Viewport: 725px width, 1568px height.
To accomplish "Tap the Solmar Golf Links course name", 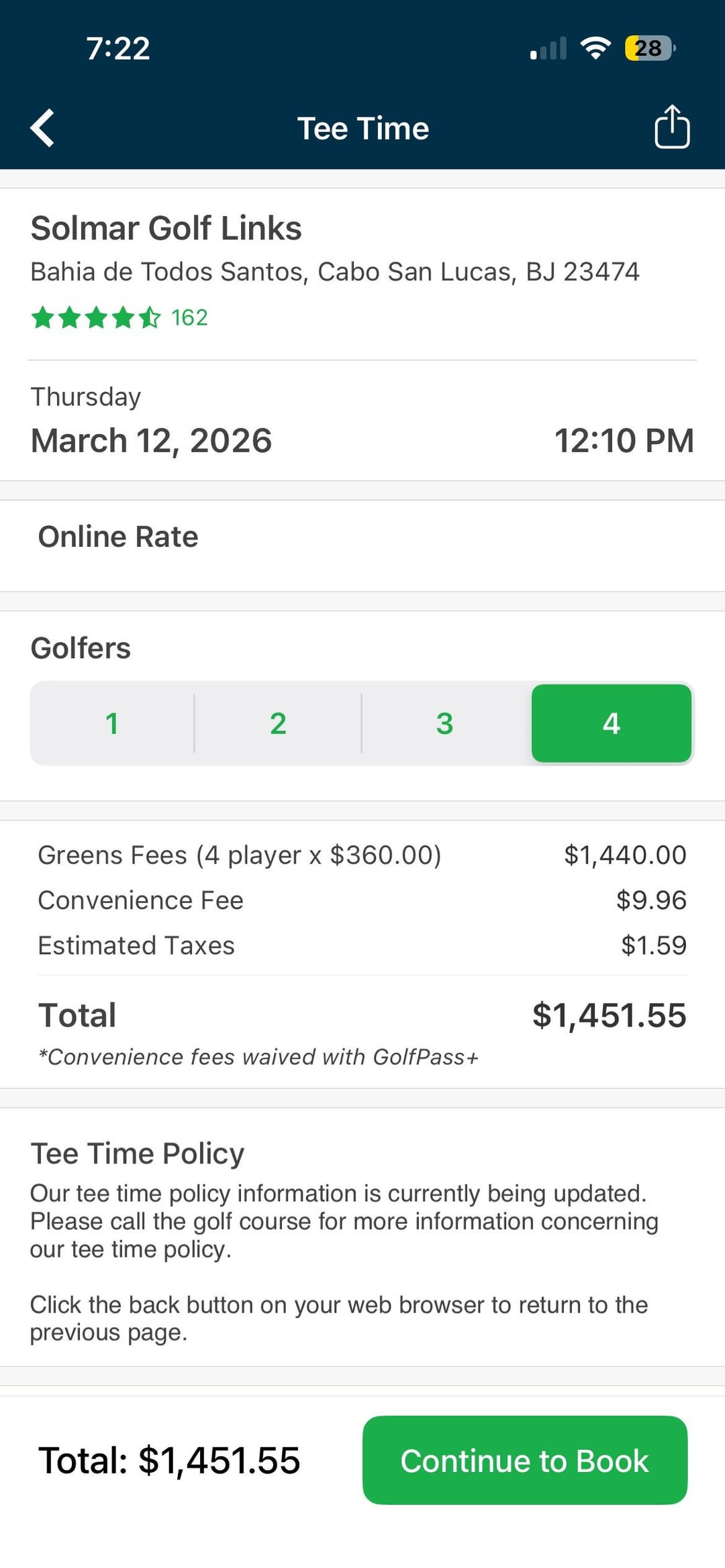I will tap(166, 228).
